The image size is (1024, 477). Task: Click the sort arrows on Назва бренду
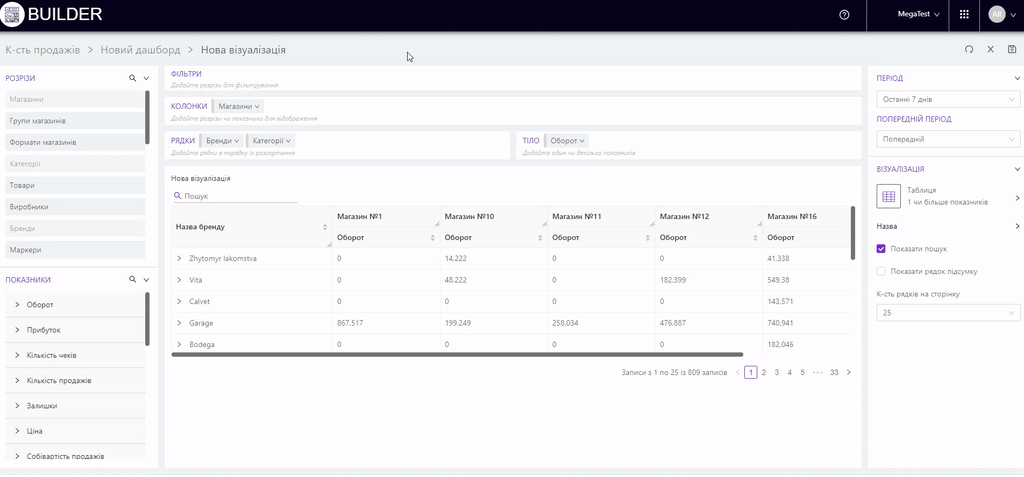tap(325, 227)
